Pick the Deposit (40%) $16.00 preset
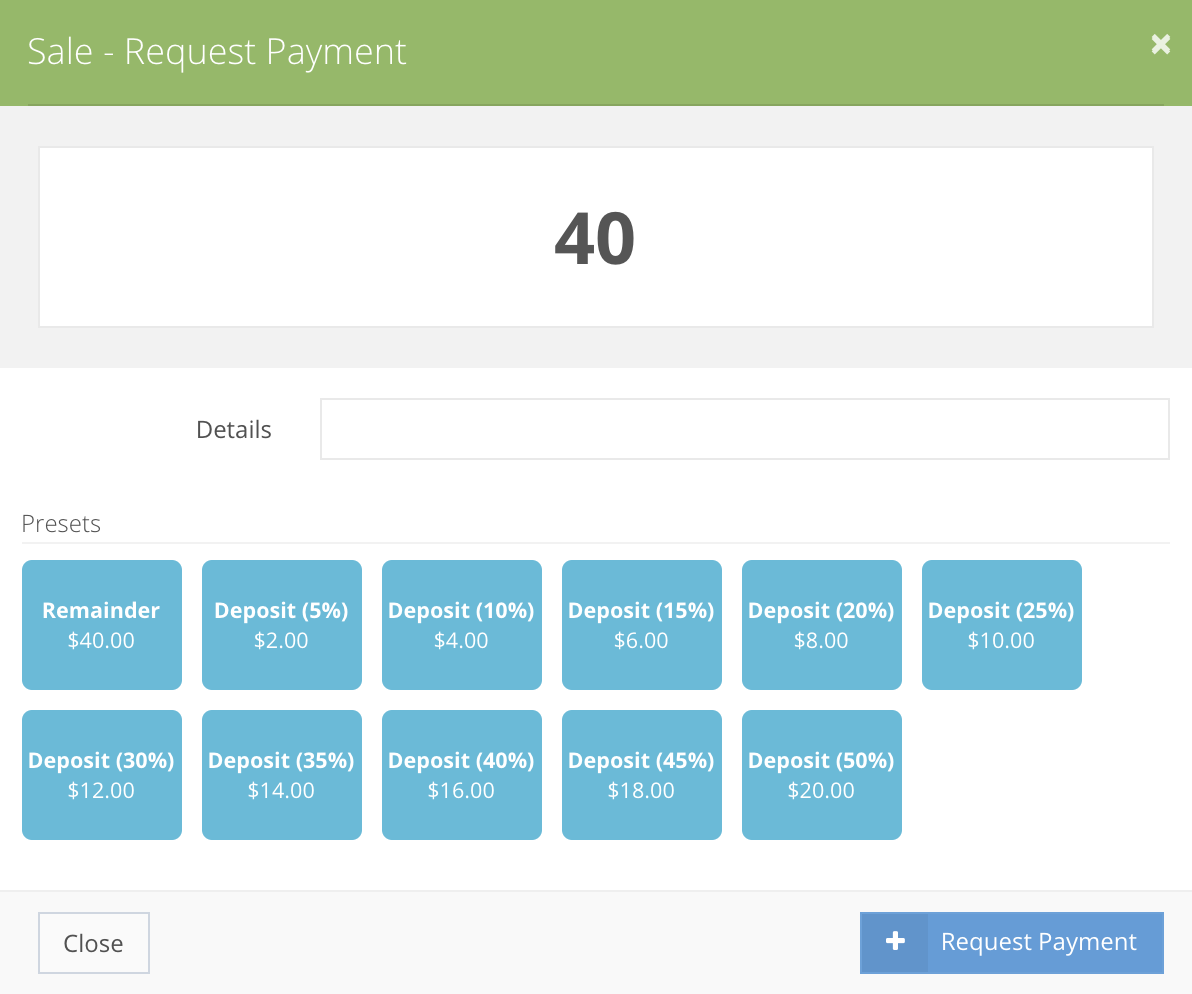This screenshot has width=1192, height=994. 462,775
